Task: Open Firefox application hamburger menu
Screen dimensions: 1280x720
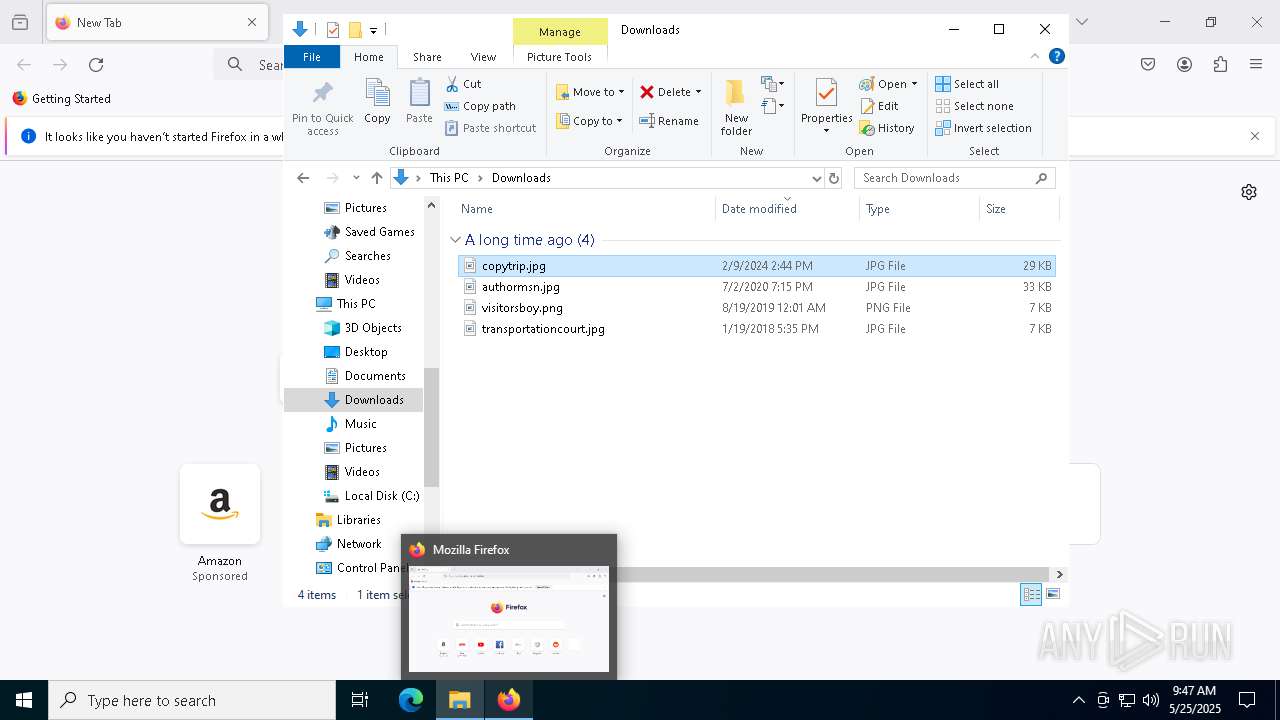Action: [x=1256, y=65]
